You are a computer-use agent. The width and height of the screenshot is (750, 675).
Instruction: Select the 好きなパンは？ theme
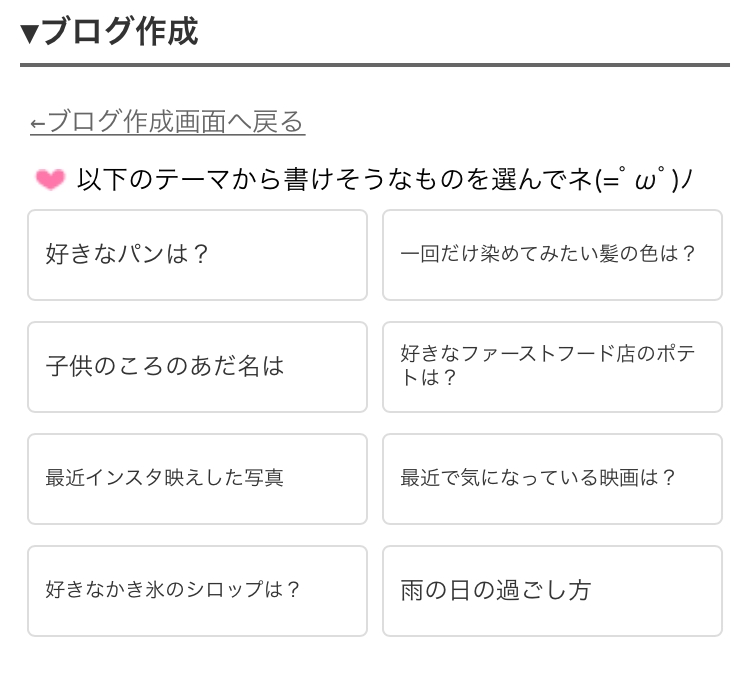[x=198, y=255]
